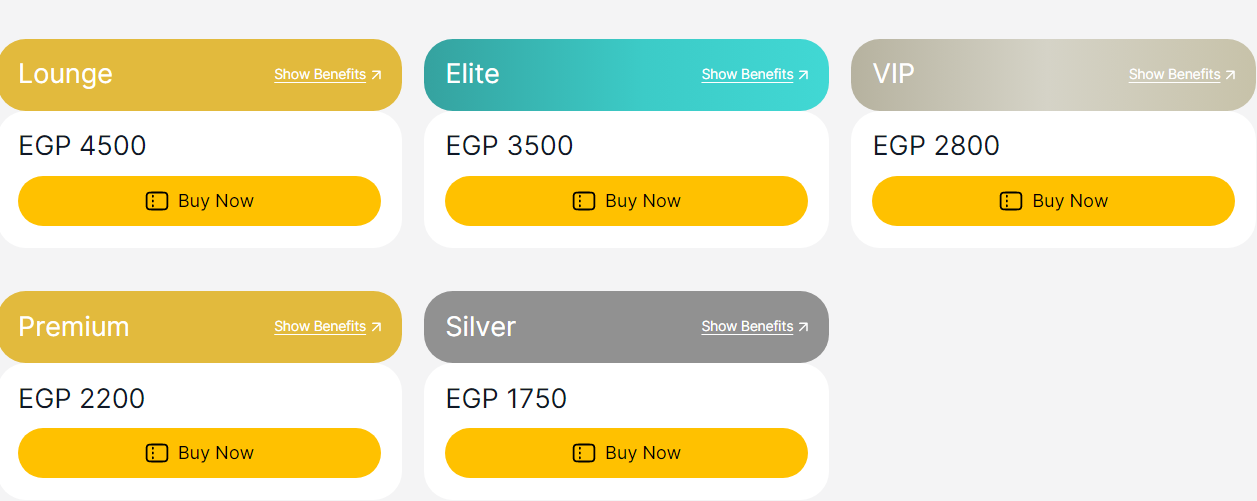This screenshot has height=501, width=1257.
Task: Click the arrow icon beside Lounge Show Benefits
Action: [376, 75]
